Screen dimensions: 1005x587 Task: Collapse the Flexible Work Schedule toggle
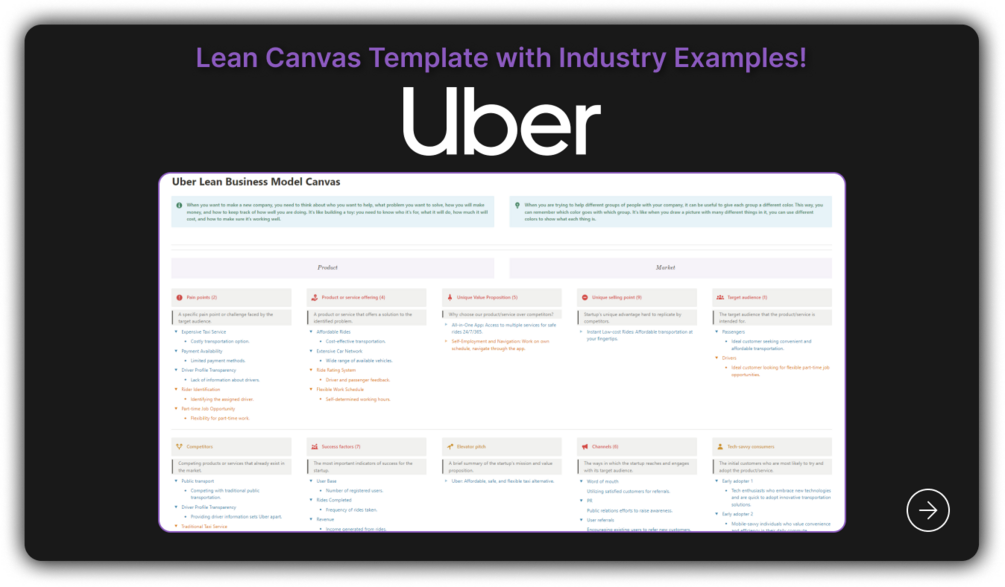[x=311, y=390]
